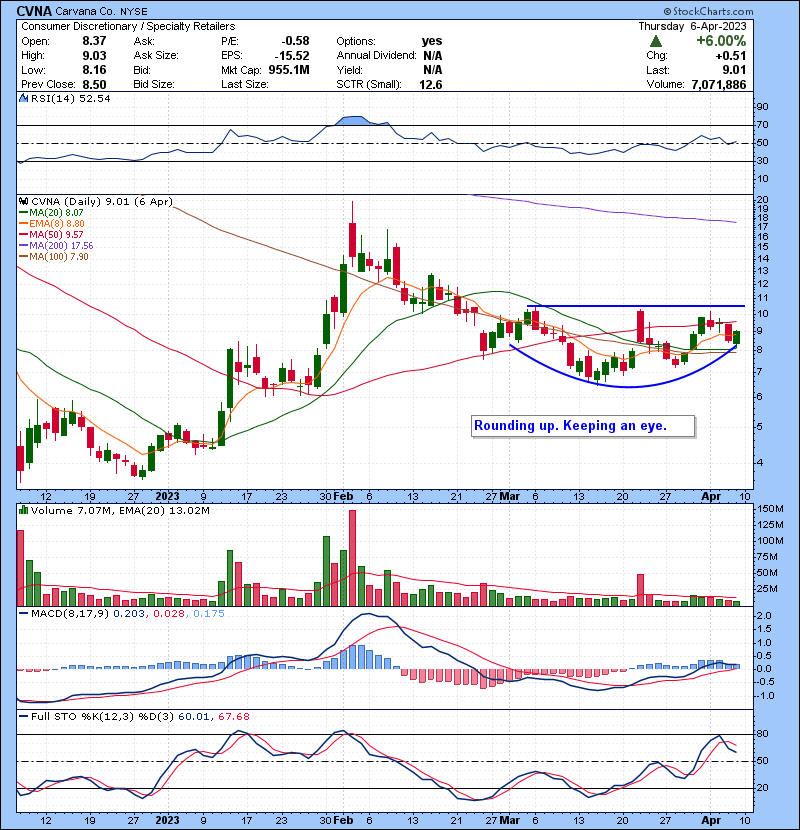Click the stochastic %D value 67.68

coord(233,717)
